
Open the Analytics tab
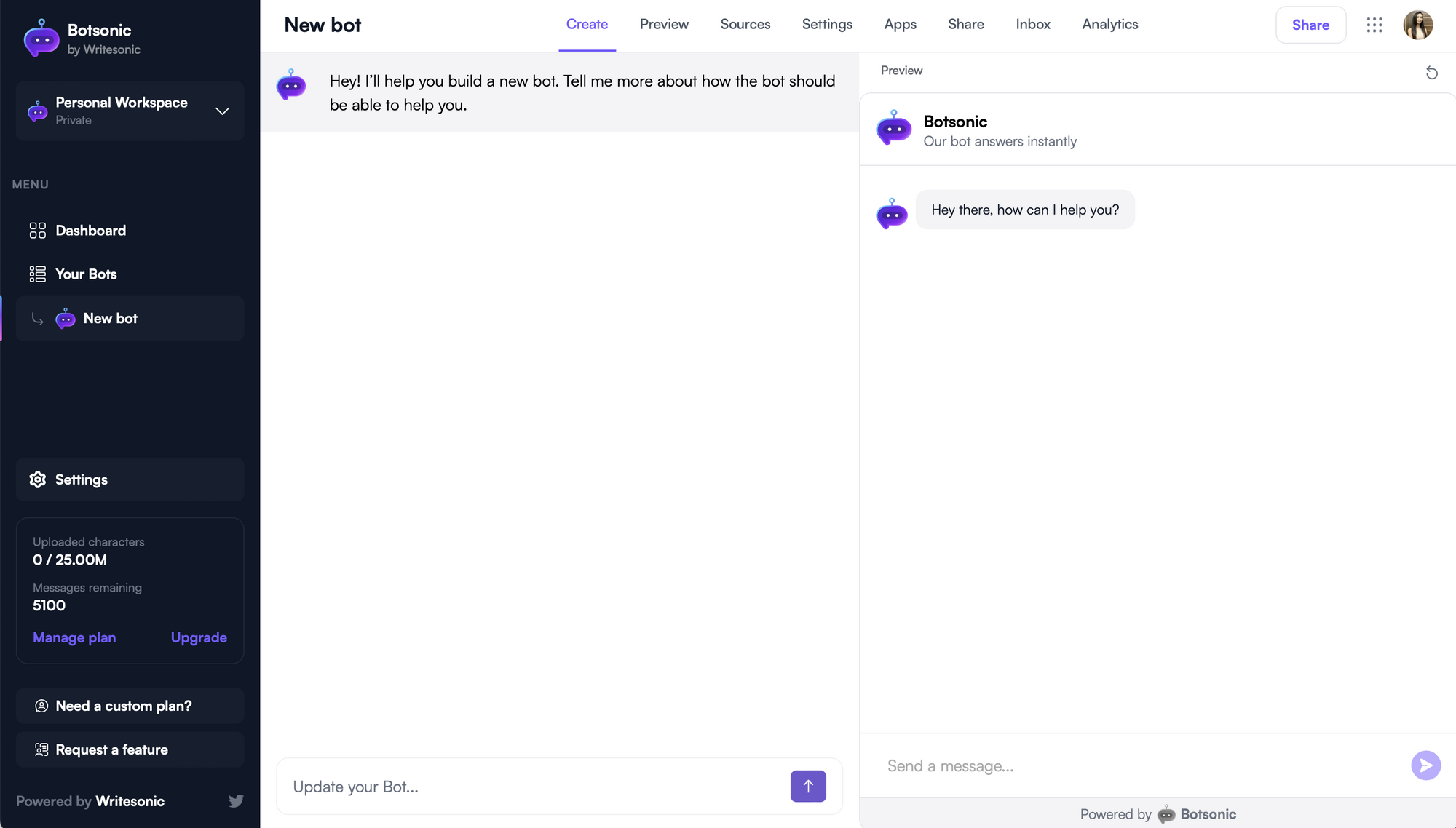[x=1109, y=24]
